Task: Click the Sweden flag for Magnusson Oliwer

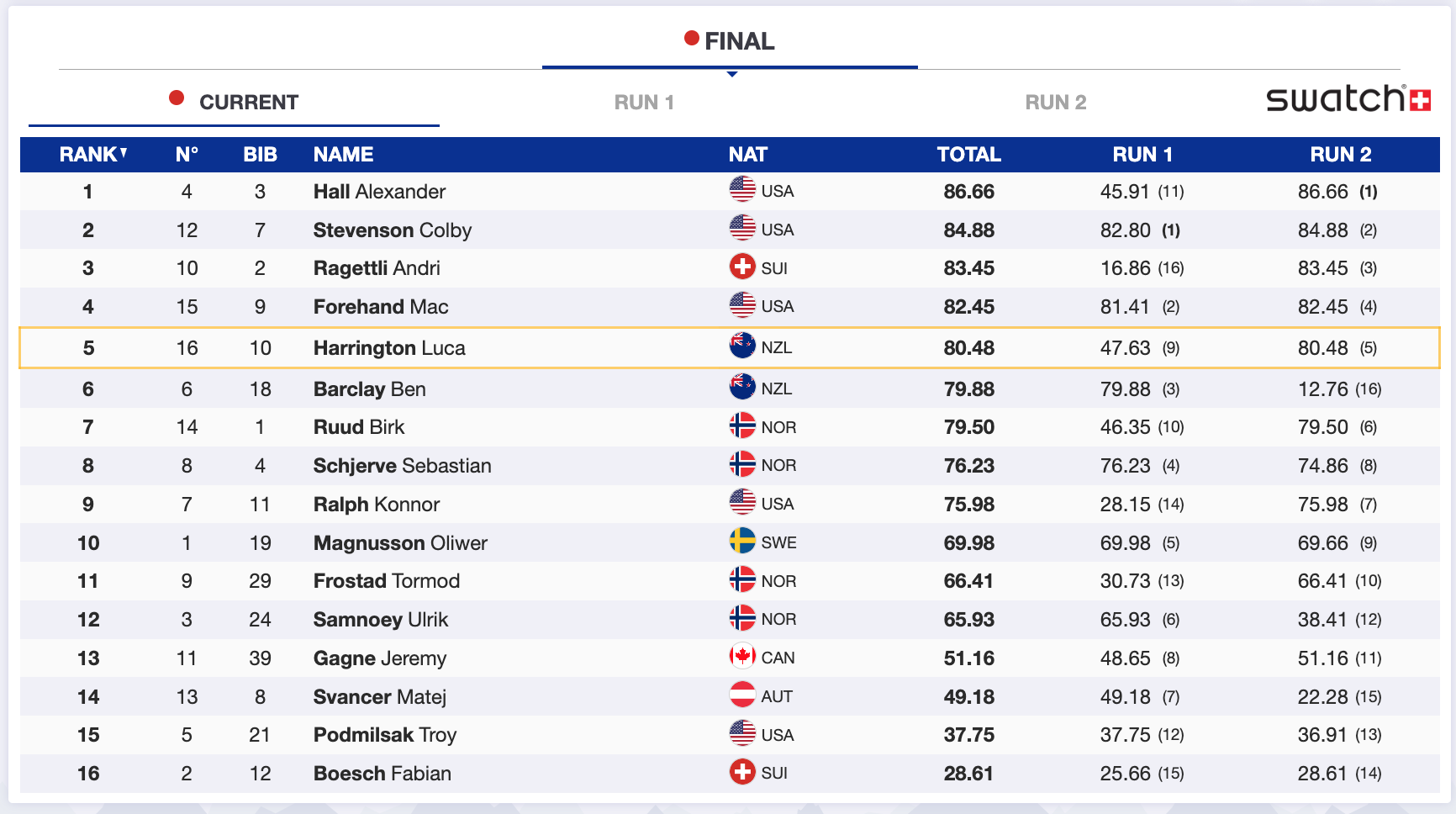Action: click(742, 541)
